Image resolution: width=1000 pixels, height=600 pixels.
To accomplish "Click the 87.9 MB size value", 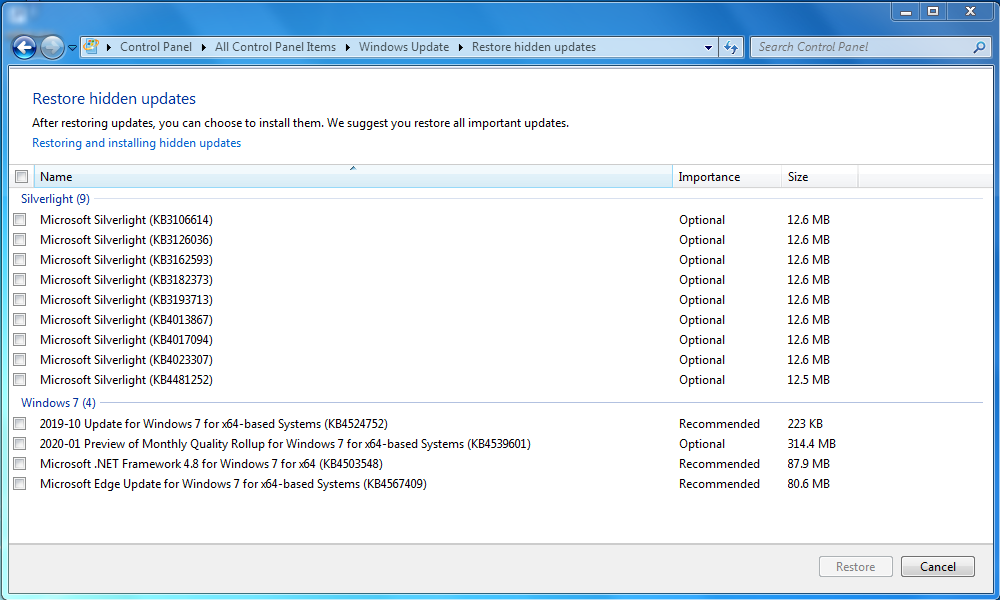I will coord(809,464).
